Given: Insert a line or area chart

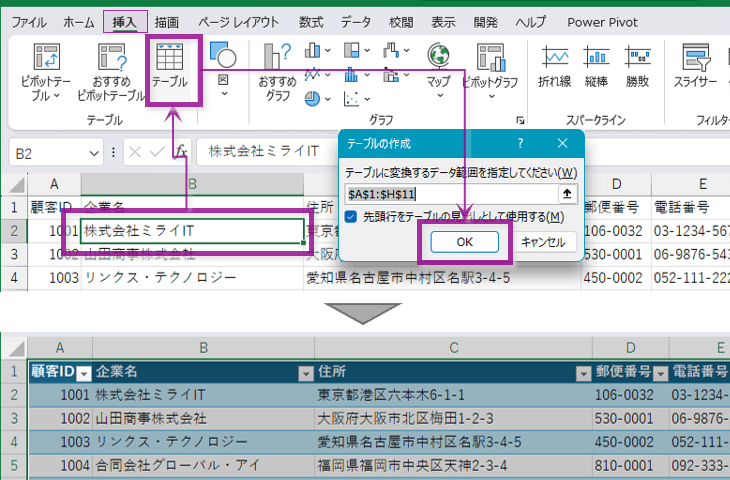Looking at the screenshot, I should pos(312,74).
